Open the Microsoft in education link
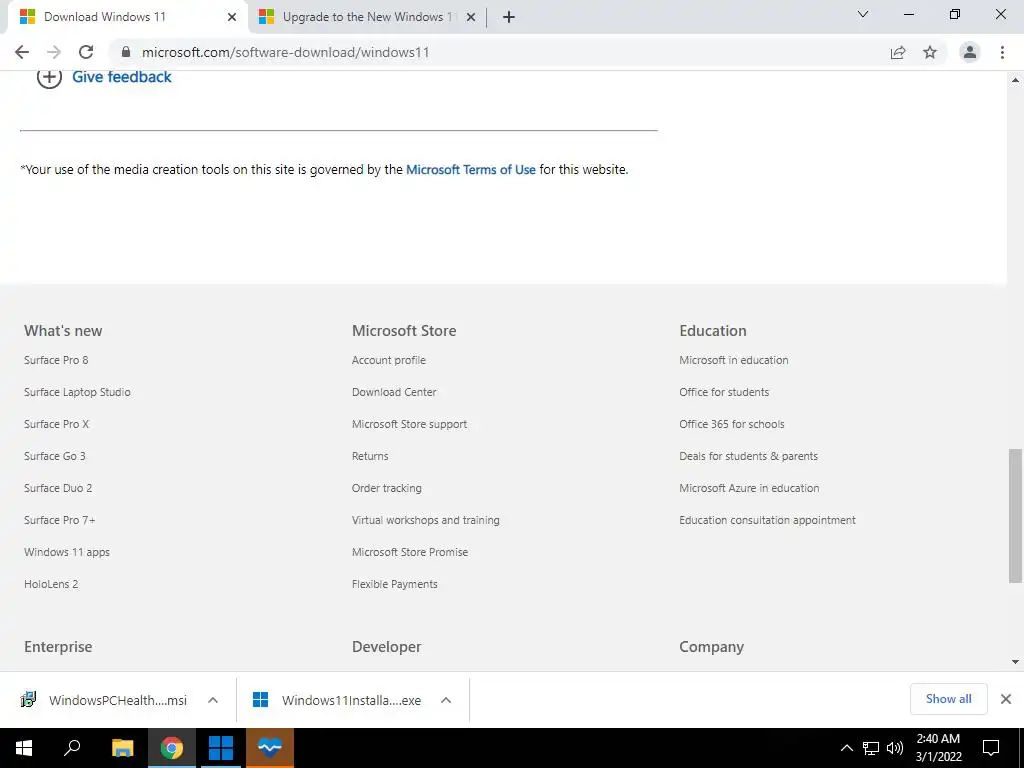The image size is (1024, 768). [733, 360]
